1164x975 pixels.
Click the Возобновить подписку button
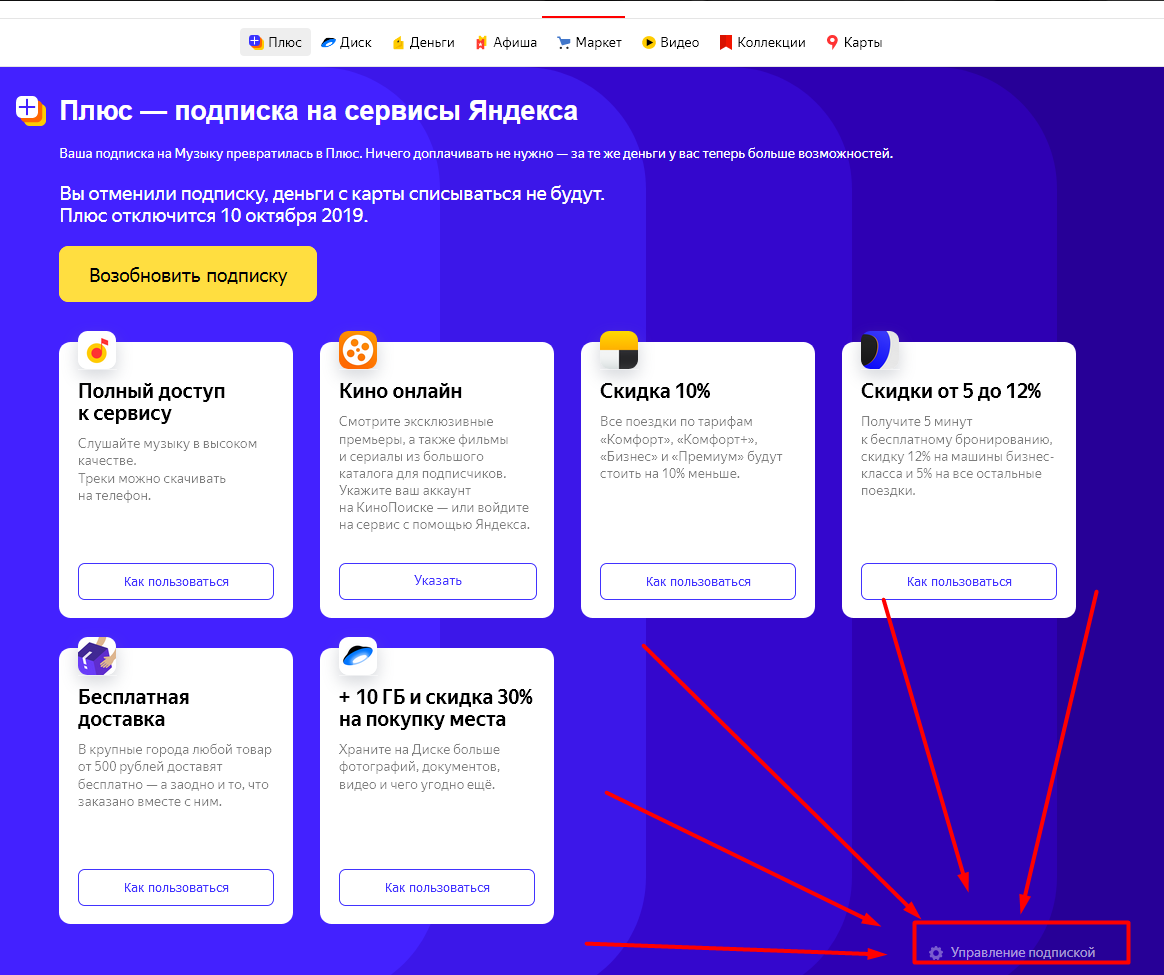[x=188, y=274]
